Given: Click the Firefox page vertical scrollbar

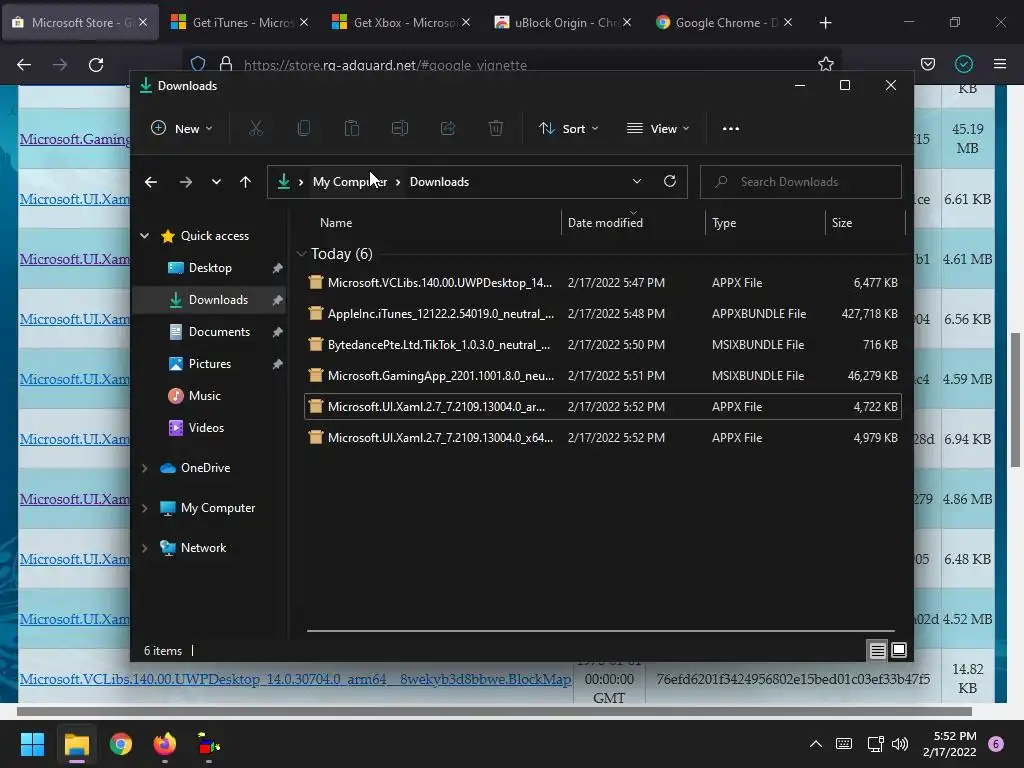Looking at the screenshot, I should (x=1015, y=400).
